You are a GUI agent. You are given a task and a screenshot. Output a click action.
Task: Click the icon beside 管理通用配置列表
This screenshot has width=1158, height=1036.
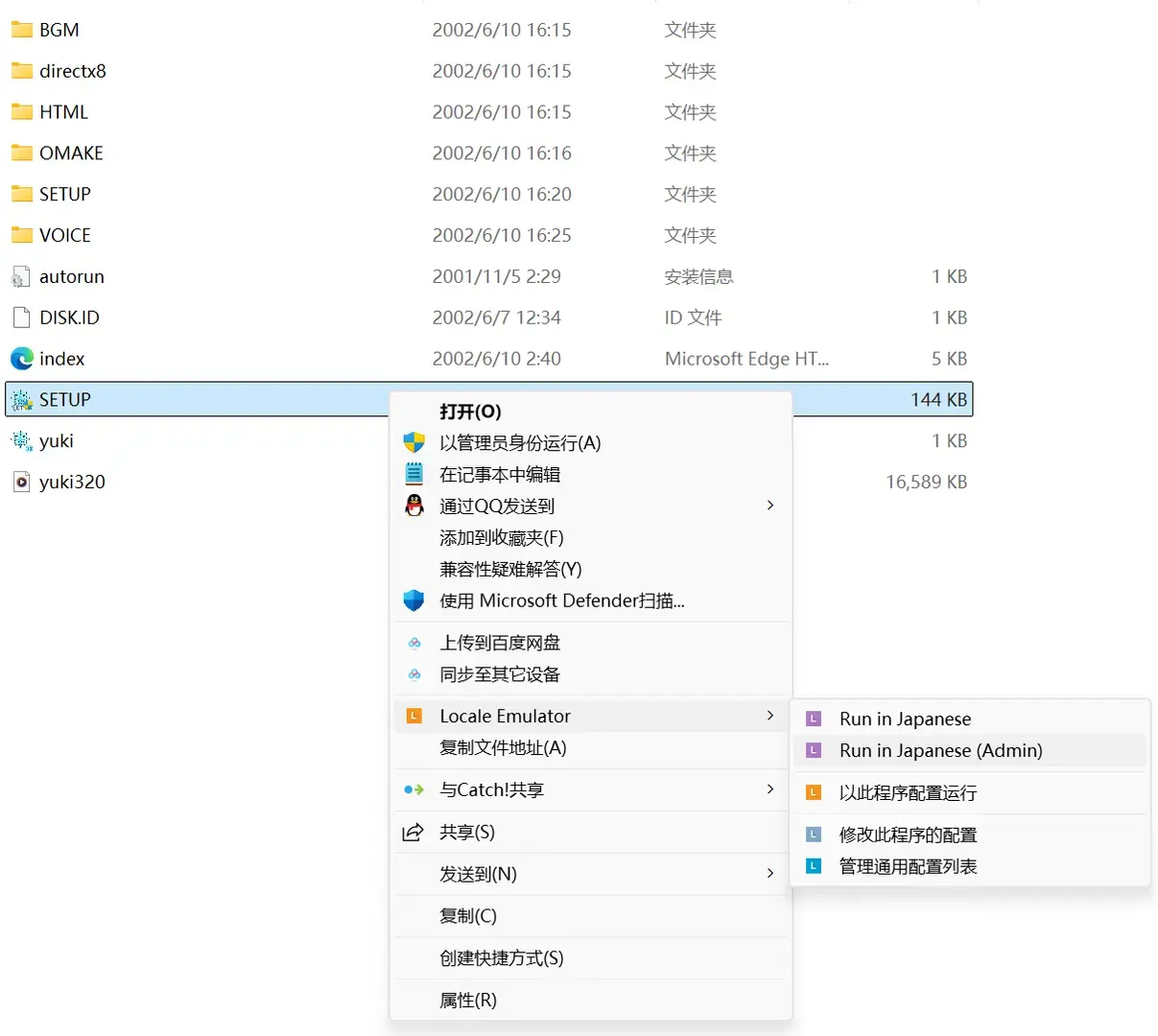(x=814, y=866)
